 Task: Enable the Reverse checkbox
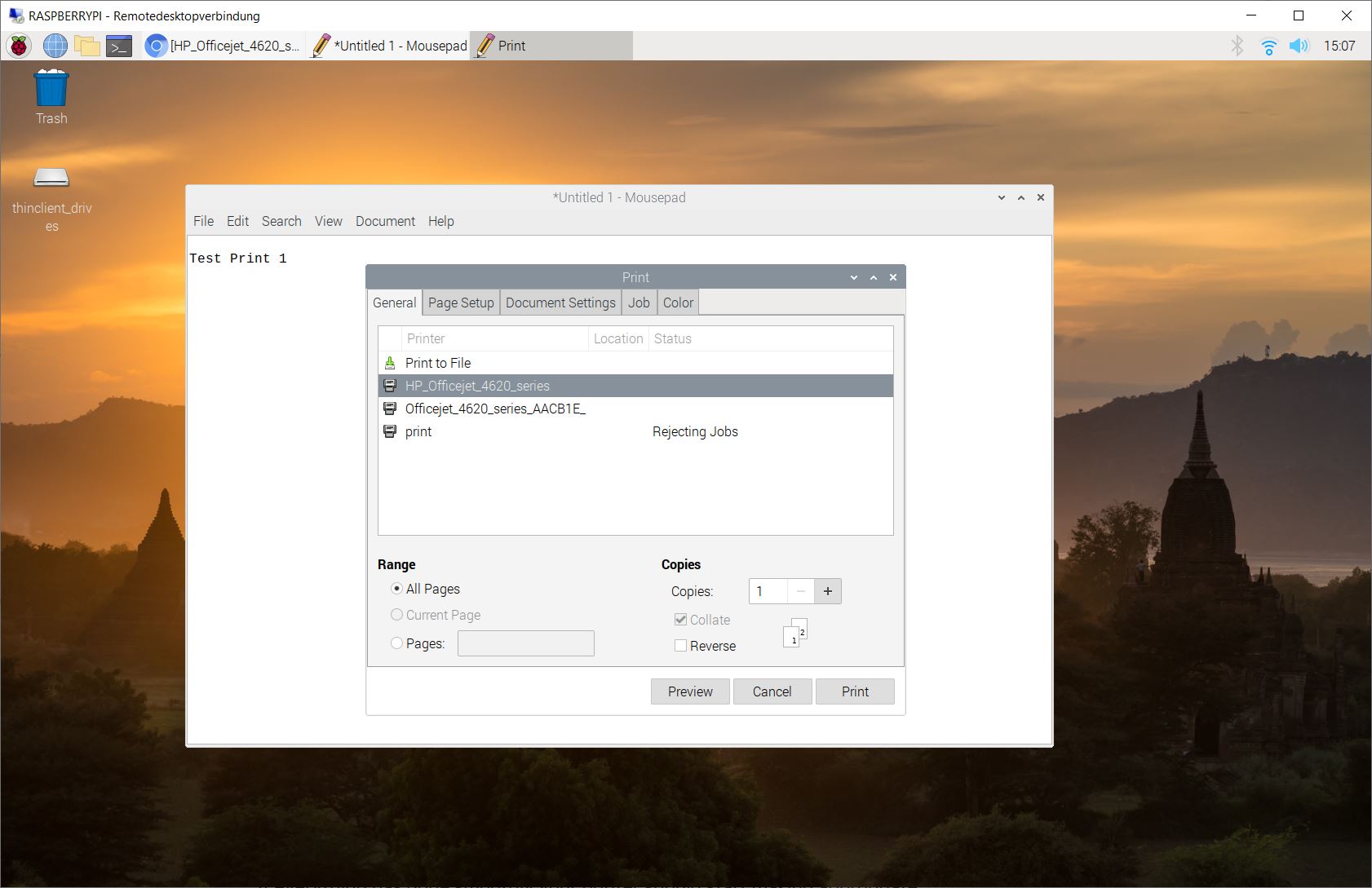click(x=680, y=646)
